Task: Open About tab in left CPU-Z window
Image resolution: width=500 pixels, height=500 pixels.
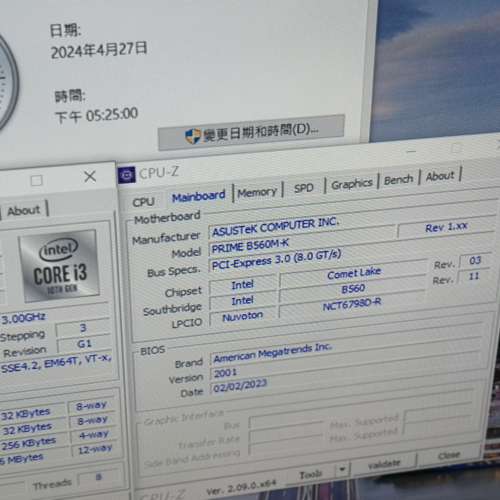Action: tap(24, 211)
